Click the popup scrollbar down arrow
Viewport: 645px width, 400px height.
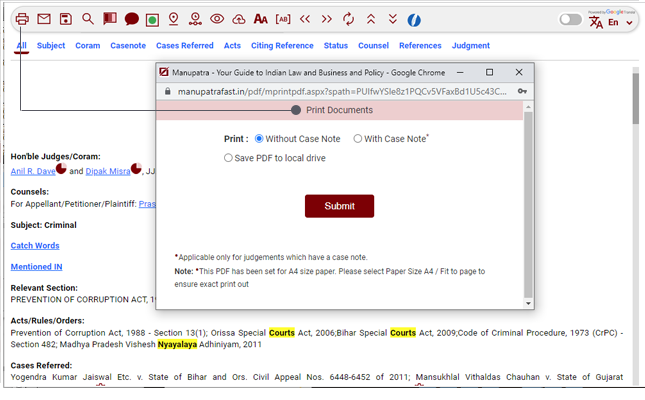pos(528,304)
